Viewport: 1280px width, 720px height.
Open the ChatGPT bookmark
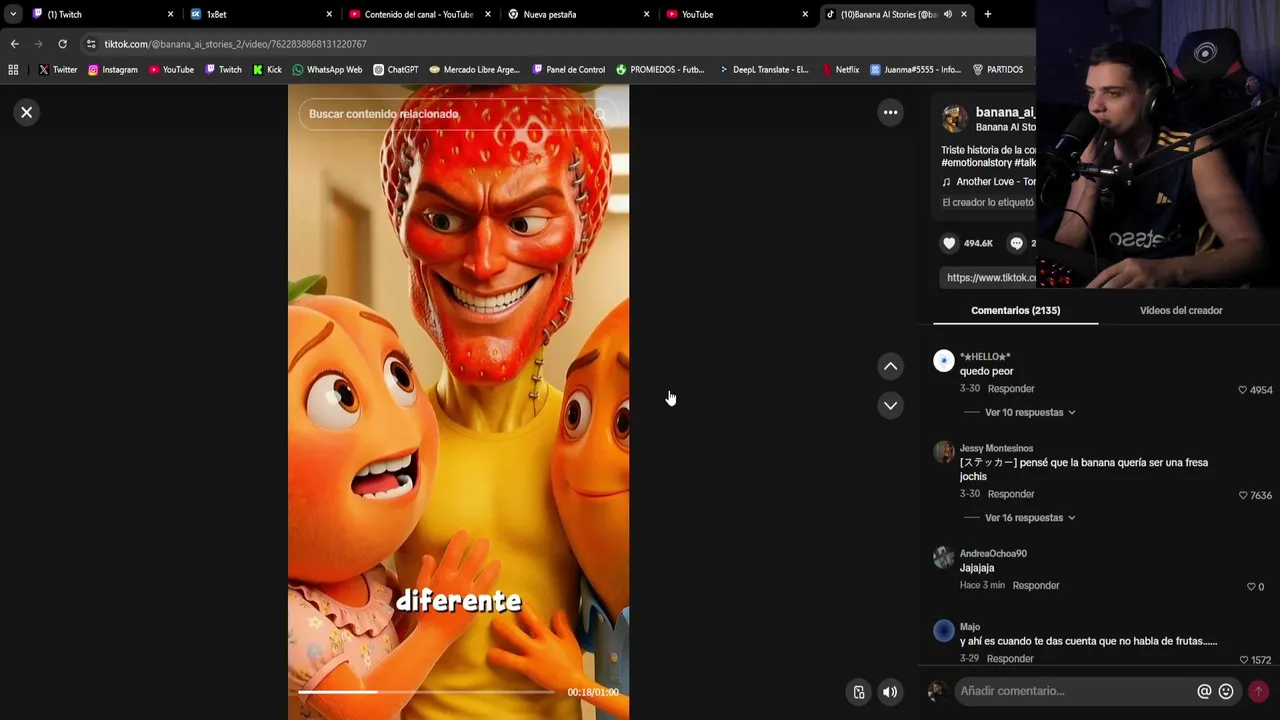[x=396, y=70]
